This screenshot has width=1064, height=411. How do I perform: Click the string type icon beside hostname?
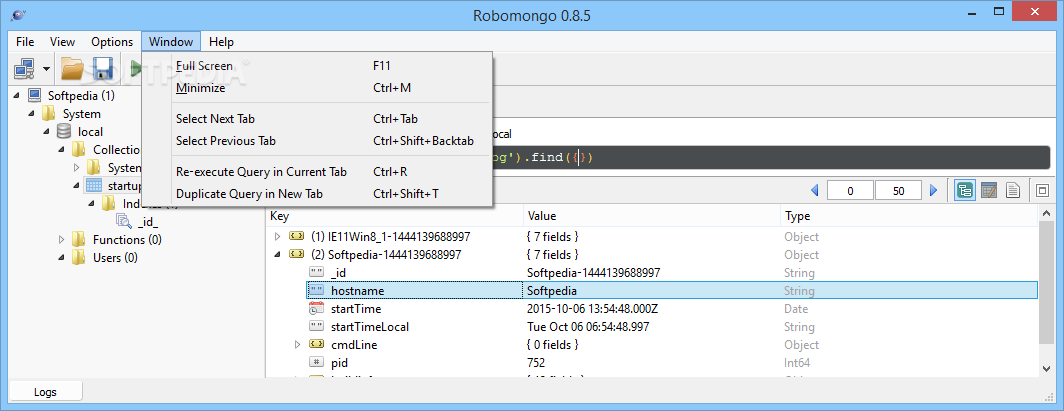coord(317,290)
